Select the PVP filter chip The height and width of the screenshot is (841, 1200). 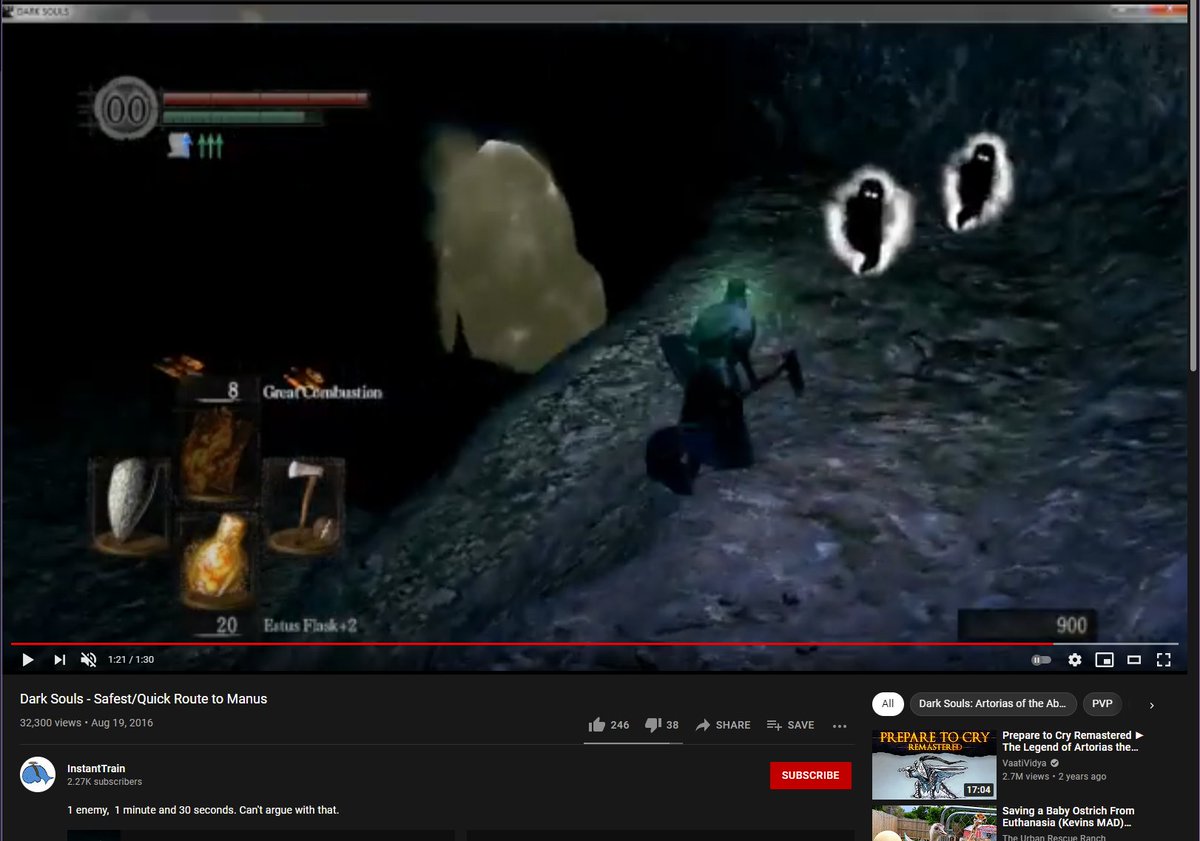[1102, 704]
